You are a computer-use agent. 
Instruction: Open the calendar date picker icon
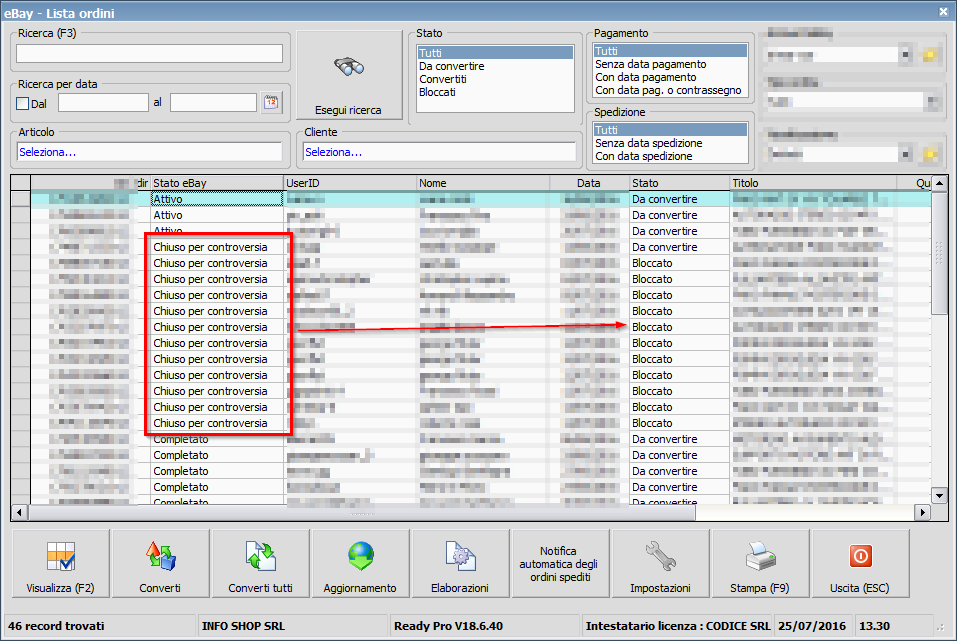(271, 103)
